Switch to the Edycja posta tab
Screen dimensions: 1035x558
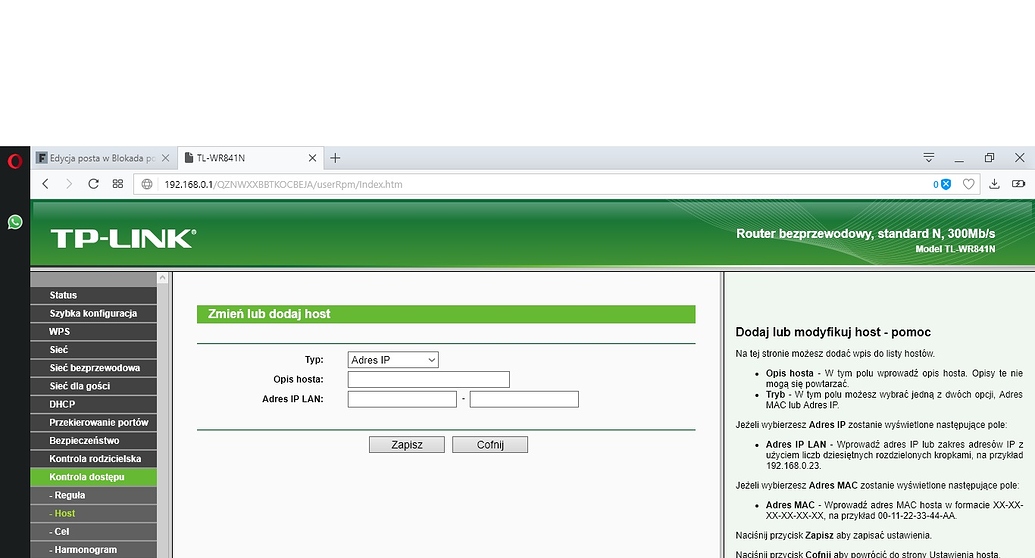click(97, 158)
